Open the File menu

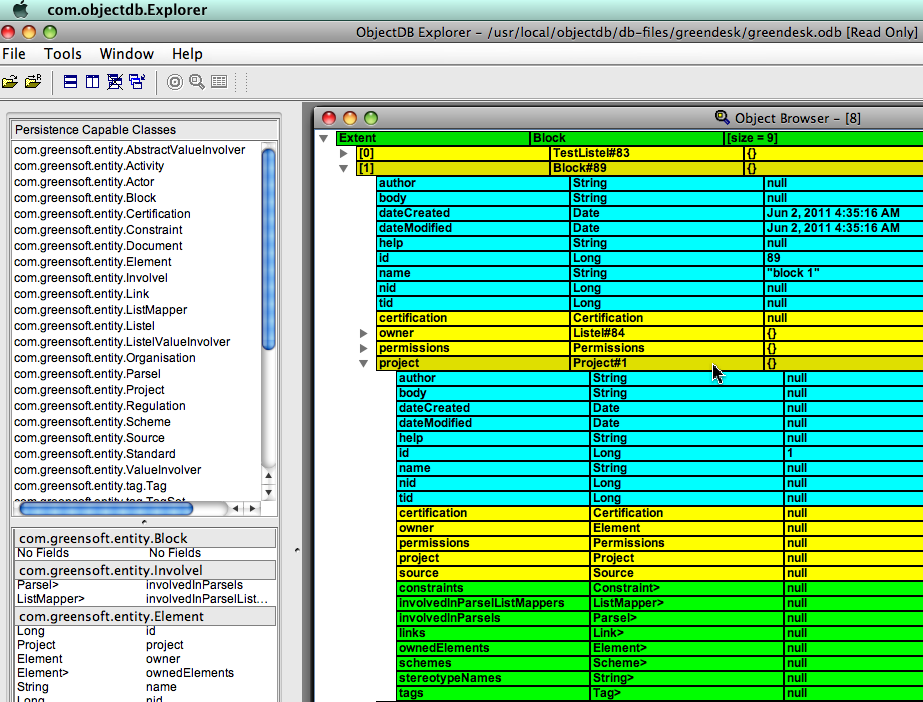tap(14, 54)
